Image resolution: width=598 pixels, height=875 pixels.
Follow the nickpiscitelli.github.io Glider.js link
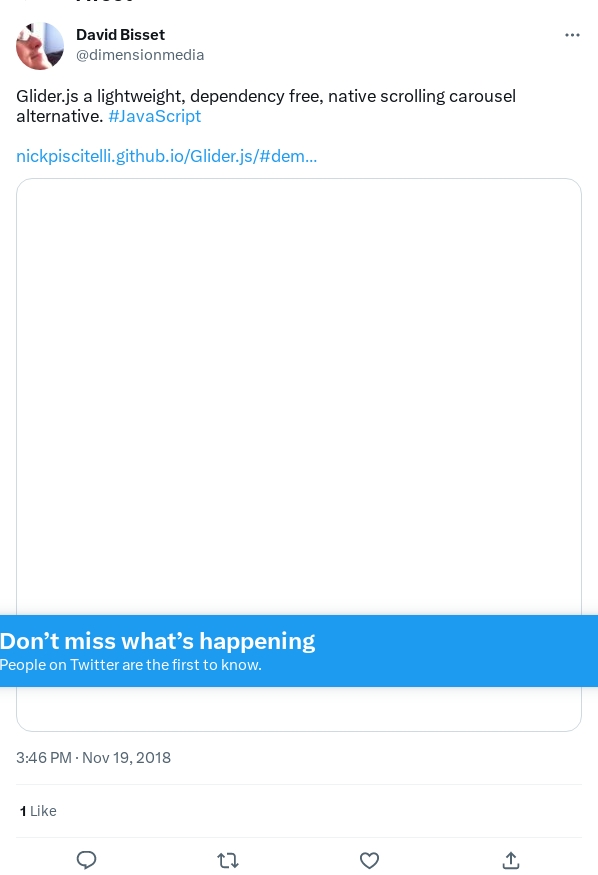(167, 156)
